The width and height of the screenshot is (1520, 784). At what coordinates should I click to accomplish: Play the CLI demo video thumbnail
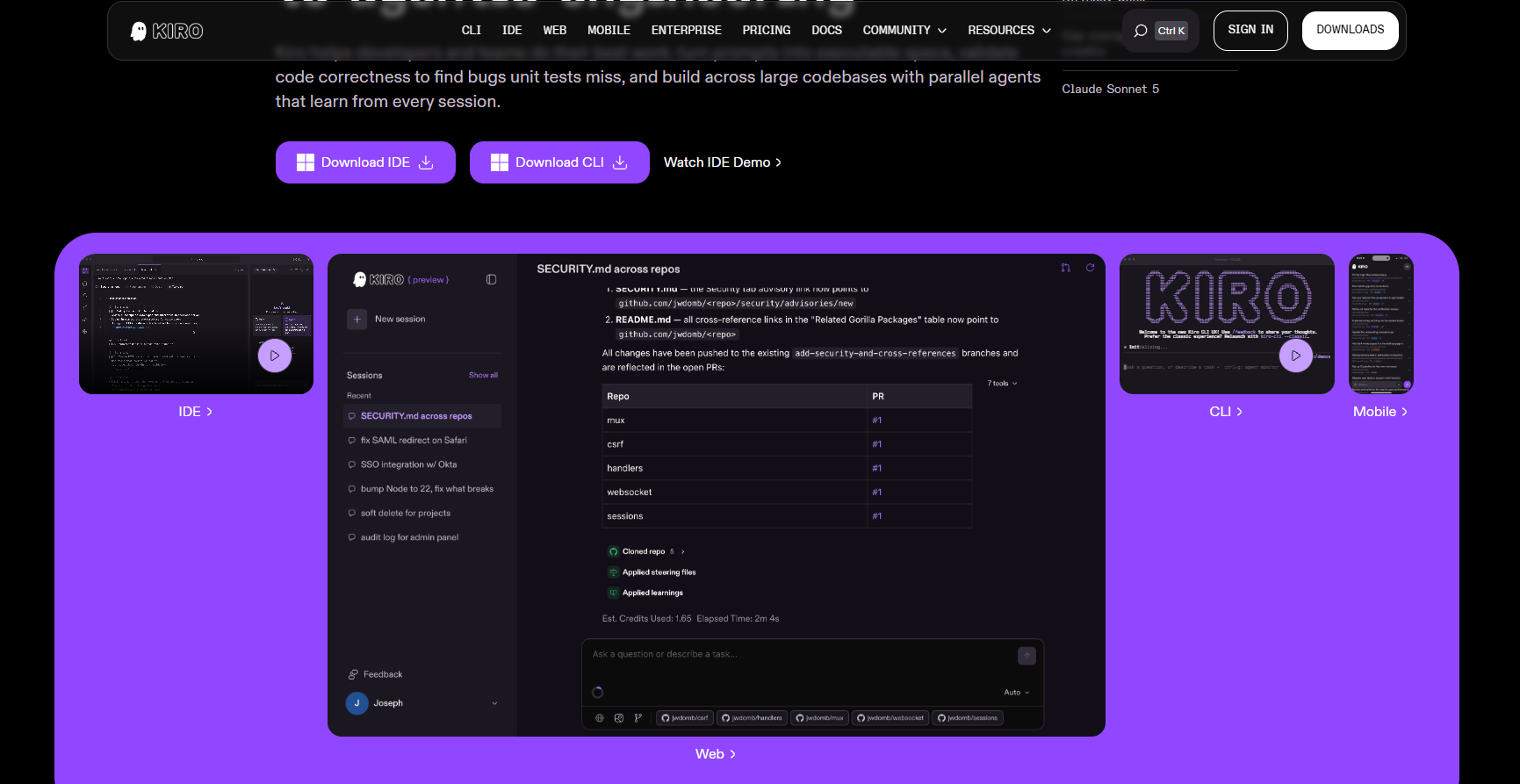point(1295,356)
